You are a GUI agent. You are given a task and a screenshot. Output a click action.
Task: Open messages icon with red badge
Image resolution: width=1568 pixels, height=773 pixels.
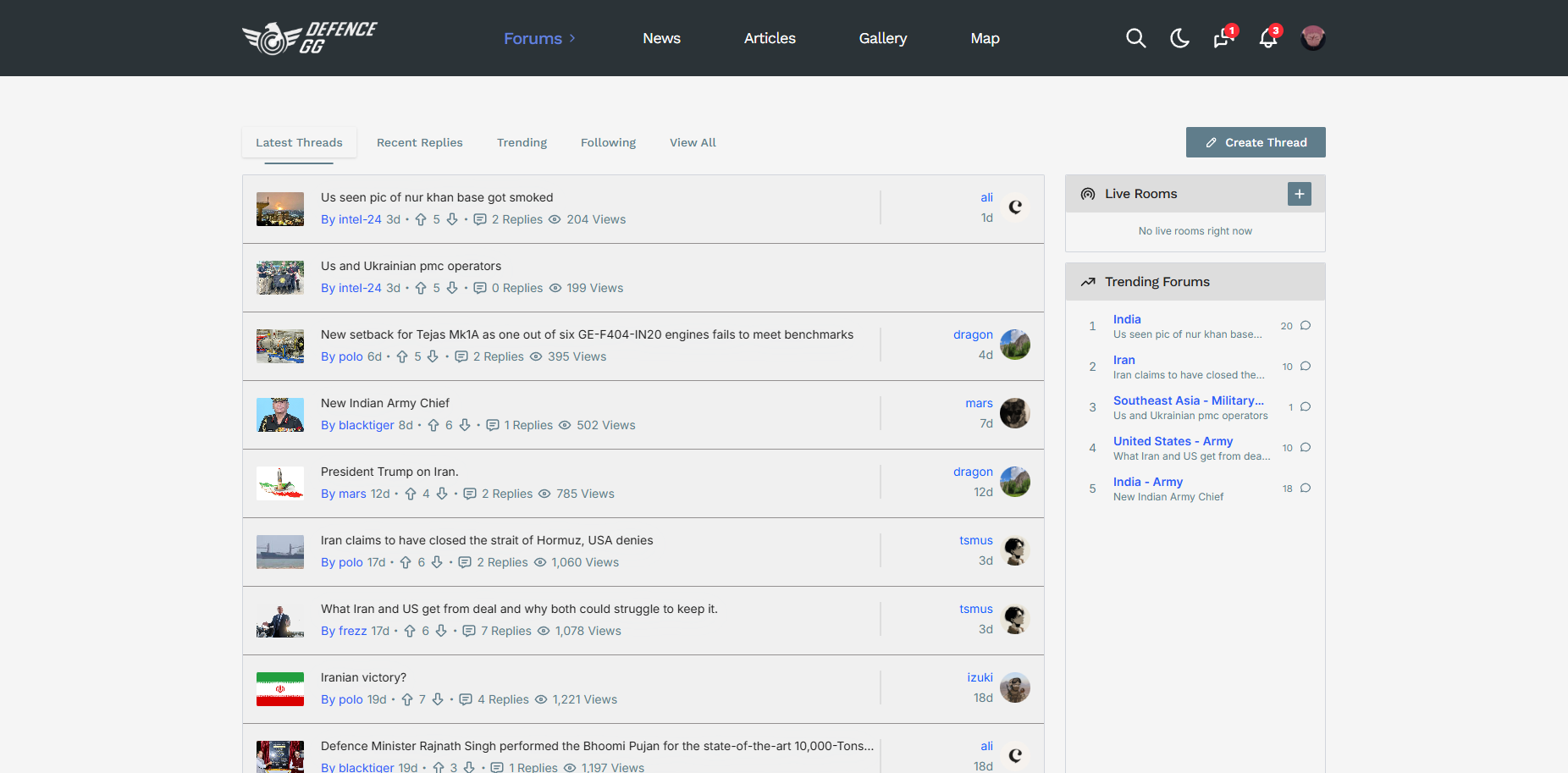(x=1223, y=37)
